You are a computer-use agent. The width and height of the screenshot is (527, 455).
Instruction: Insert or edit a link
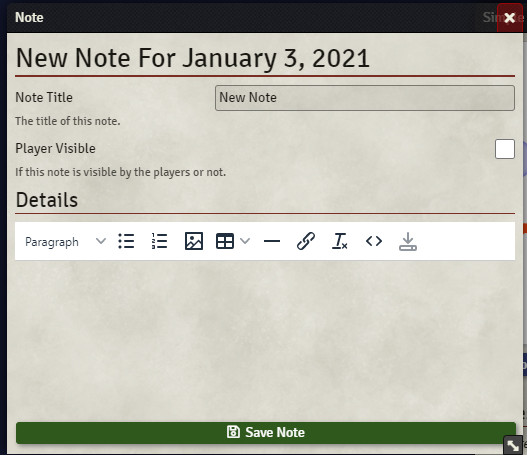pyautogui.click(x=306, y=241)
